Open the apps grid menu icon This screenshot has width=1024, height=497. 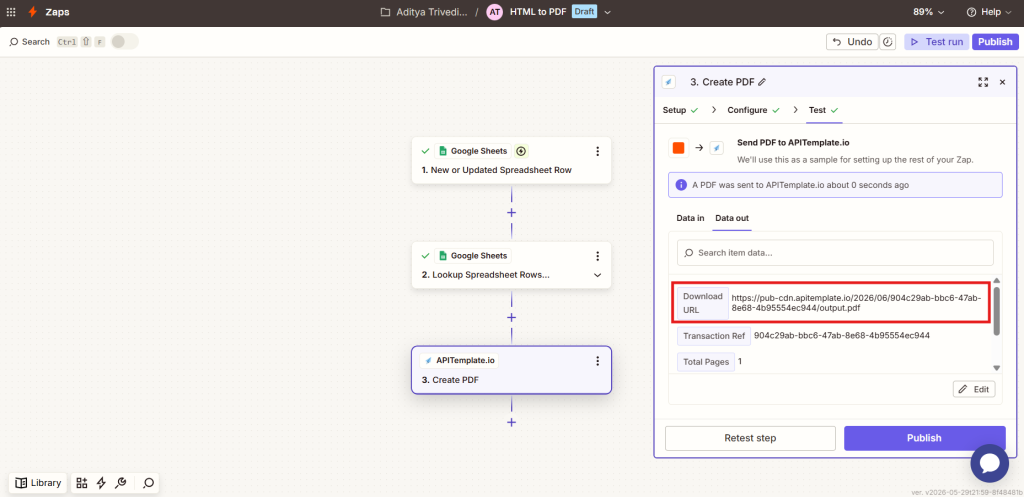point(11,12)
